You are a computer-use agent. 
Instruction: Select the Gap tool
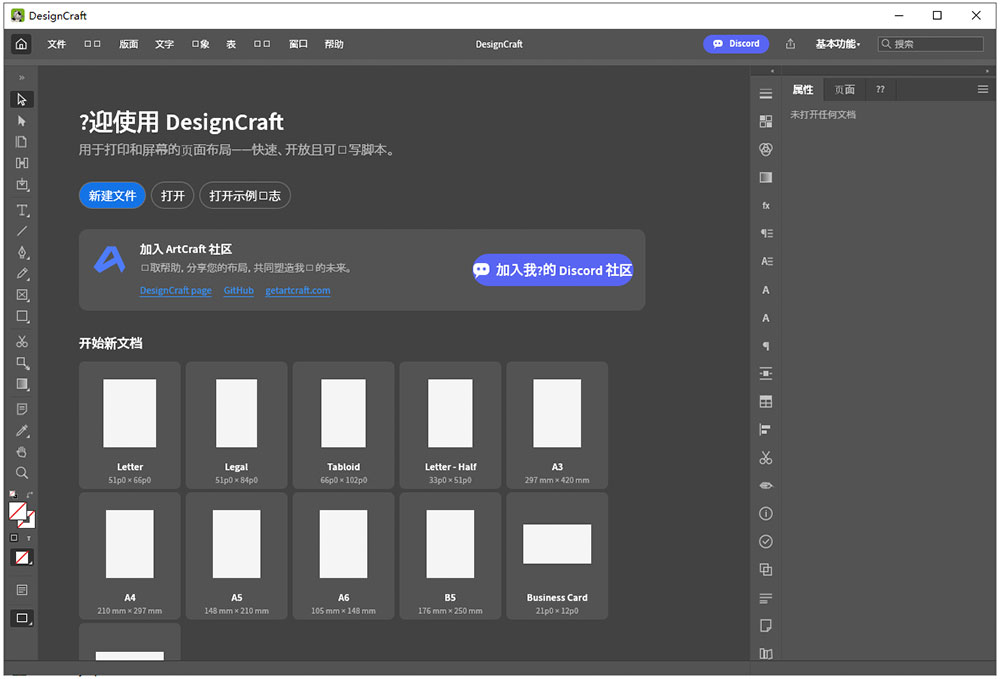pyautogui.click(x=22, y=163)
